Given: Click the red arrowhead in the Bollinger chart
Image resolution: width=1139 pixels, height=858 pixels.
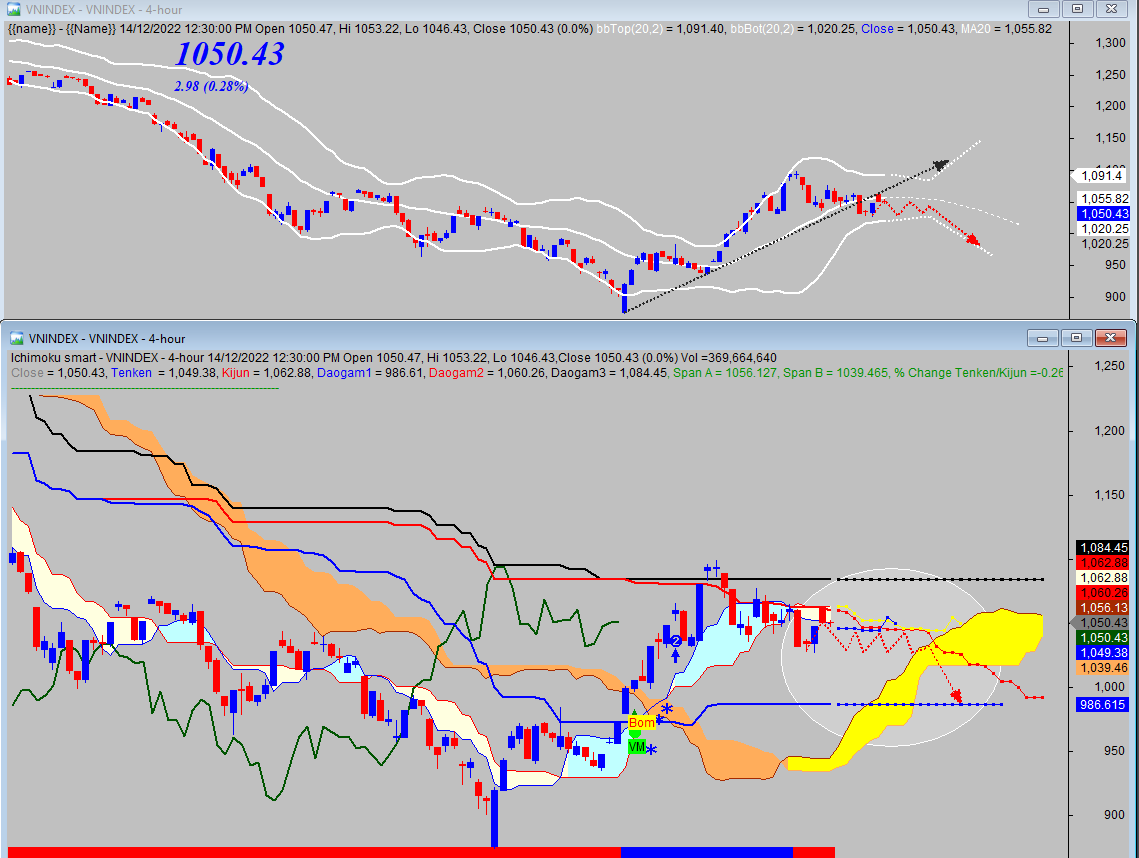Looking at the screenshot, I should point(973,240).
